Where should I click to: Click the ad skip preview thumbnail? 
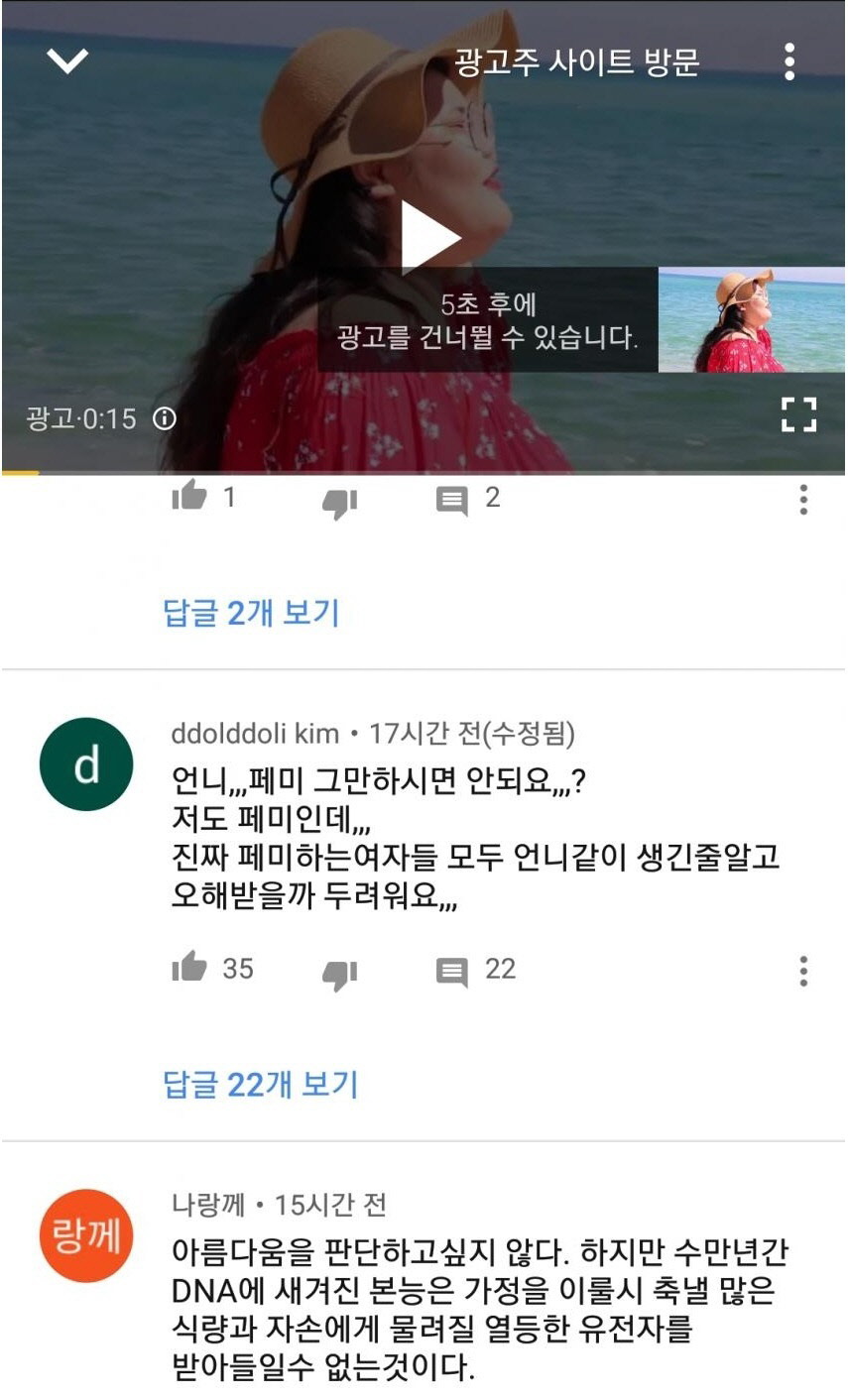coord(751,320)
